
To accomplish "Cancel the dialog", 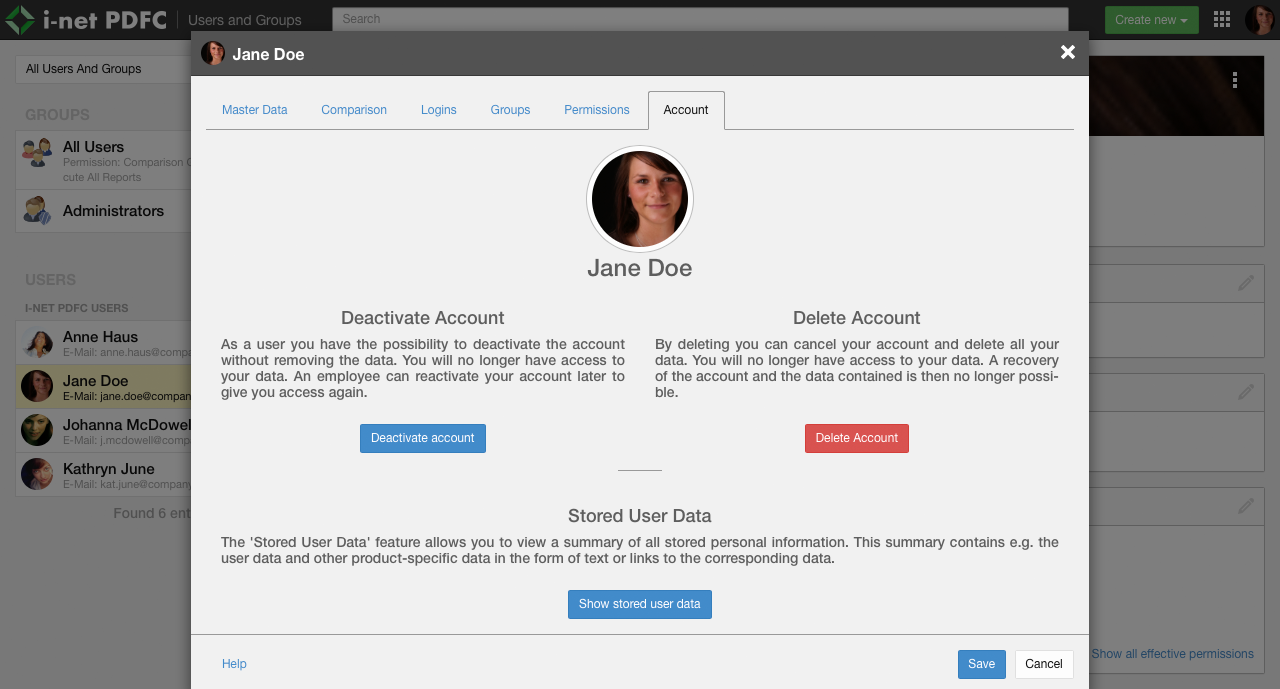I will tap(1044, 664).
